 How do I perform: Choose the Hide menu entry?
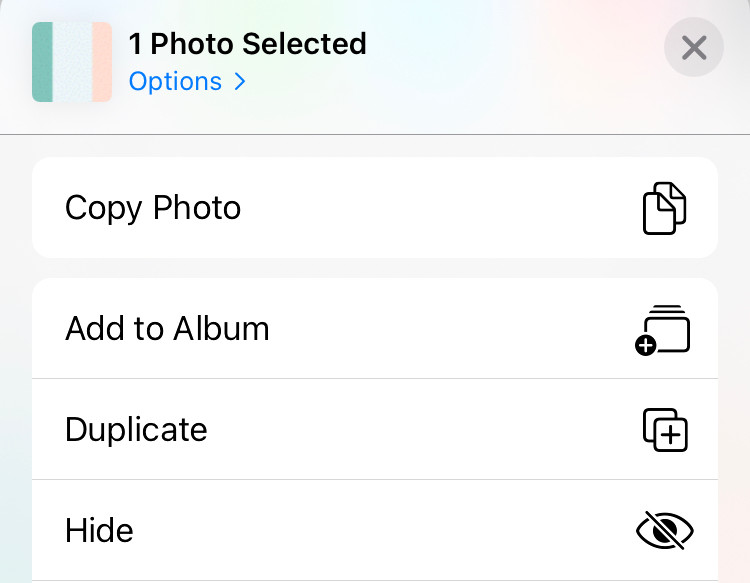(x=375, y=530)
